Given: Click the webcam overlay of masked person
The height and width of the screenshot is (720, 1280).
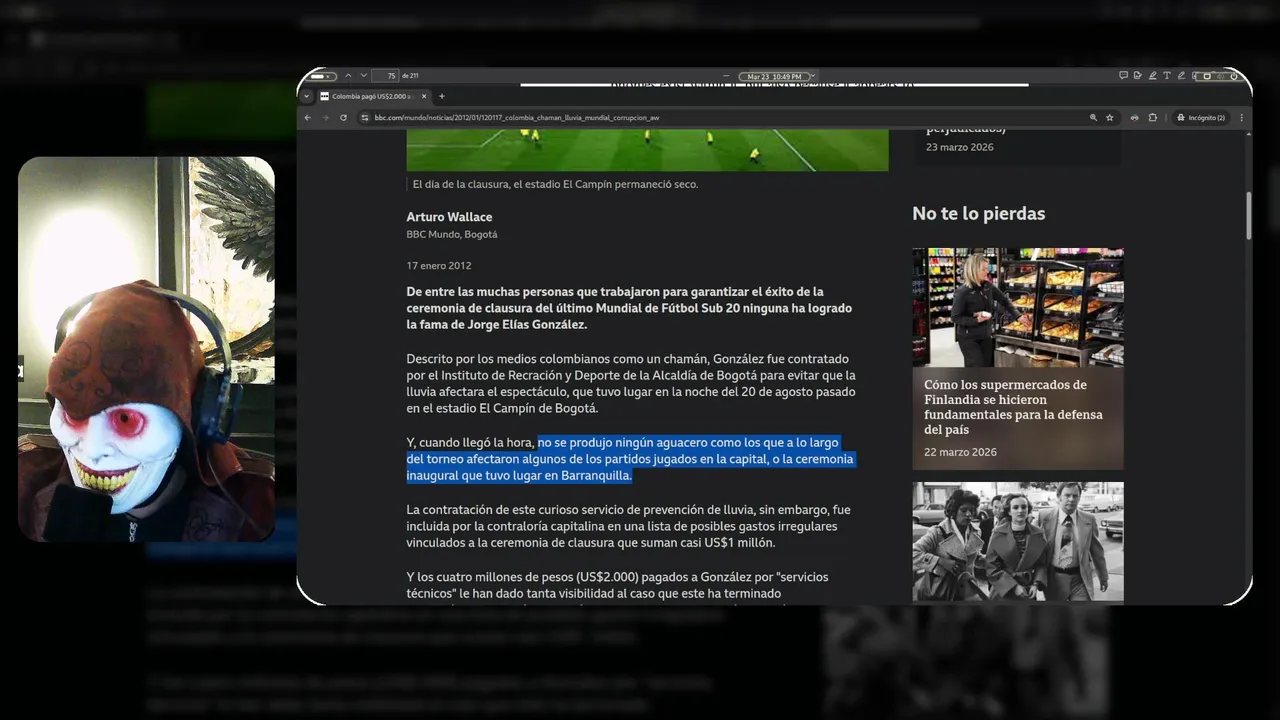Looking at the screenshot, I should (146, 349).
